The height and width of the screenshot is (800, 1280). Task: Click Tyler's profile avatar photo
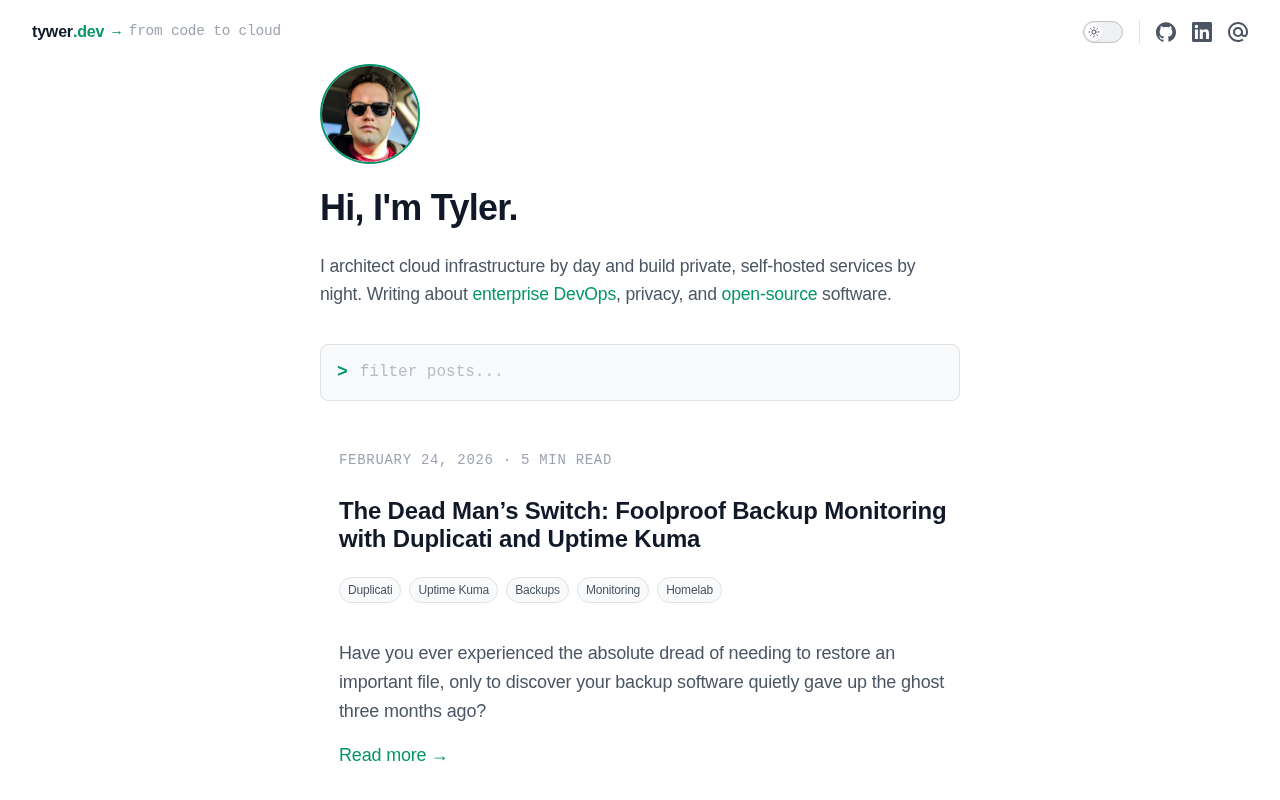(x=370, y=114)
